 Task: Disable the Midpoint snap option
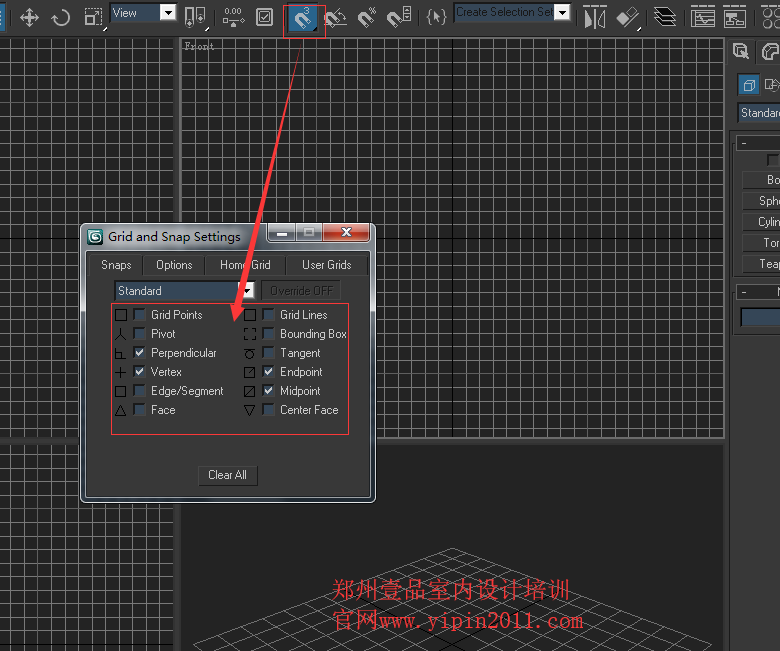point(268,391)
